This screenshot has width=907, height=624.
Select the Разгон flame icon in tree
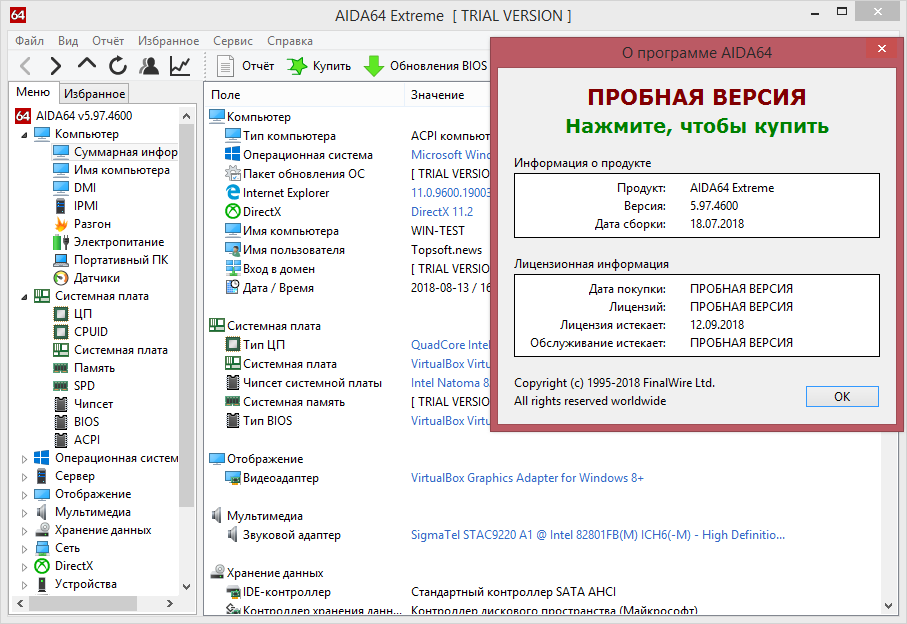[x=61, y=224]
